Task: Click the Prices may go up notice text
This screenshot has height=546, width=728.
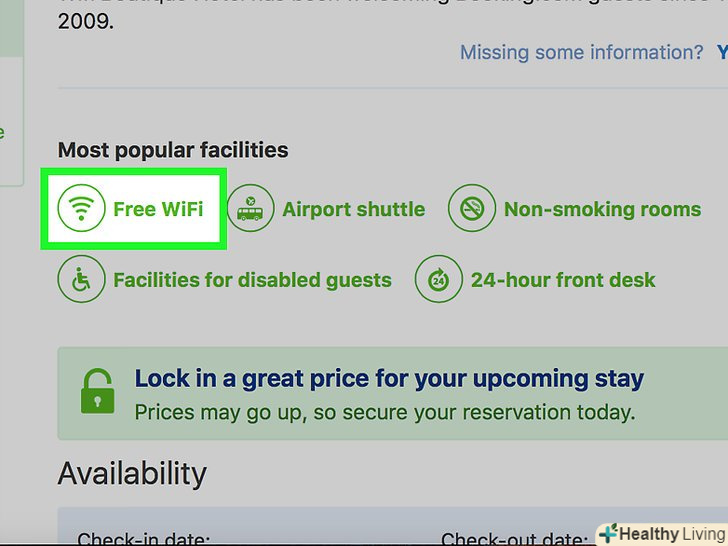Action: [384, 411]
